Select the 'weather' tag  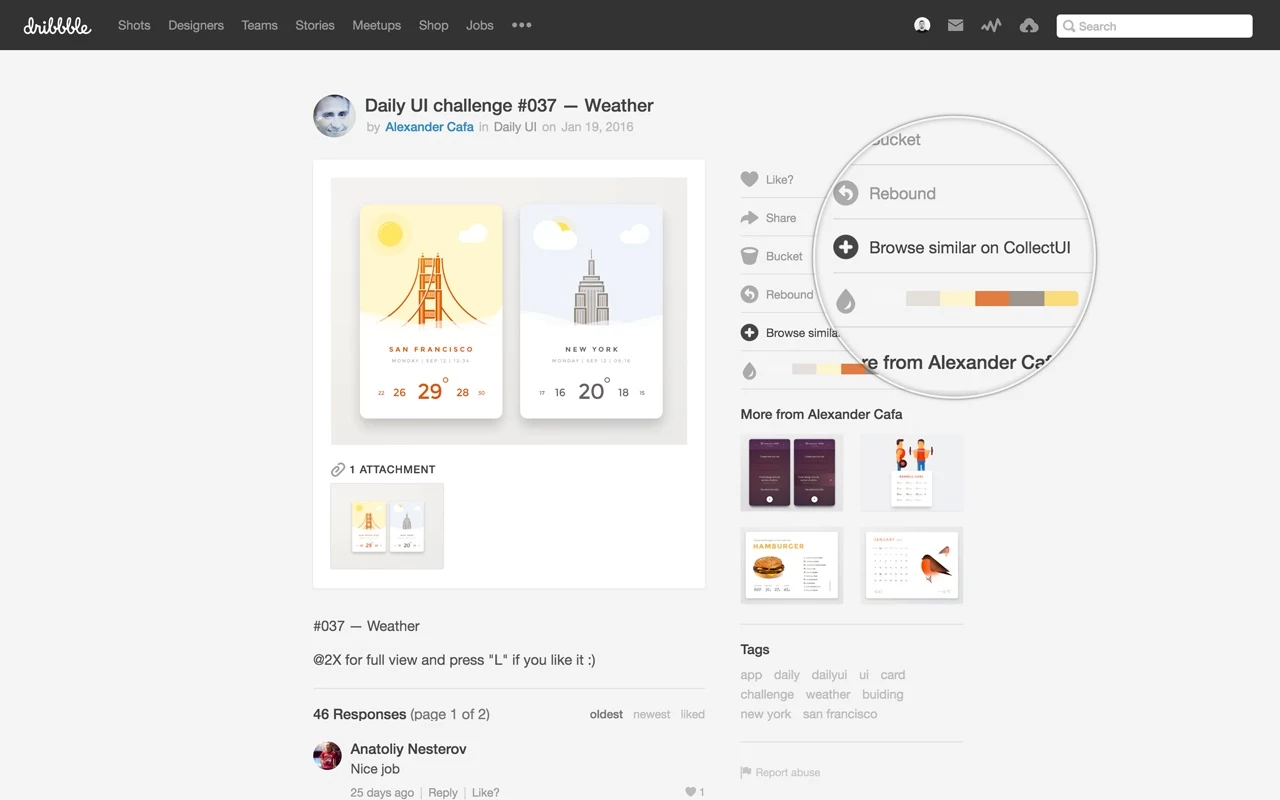click(x=828, y=694)
